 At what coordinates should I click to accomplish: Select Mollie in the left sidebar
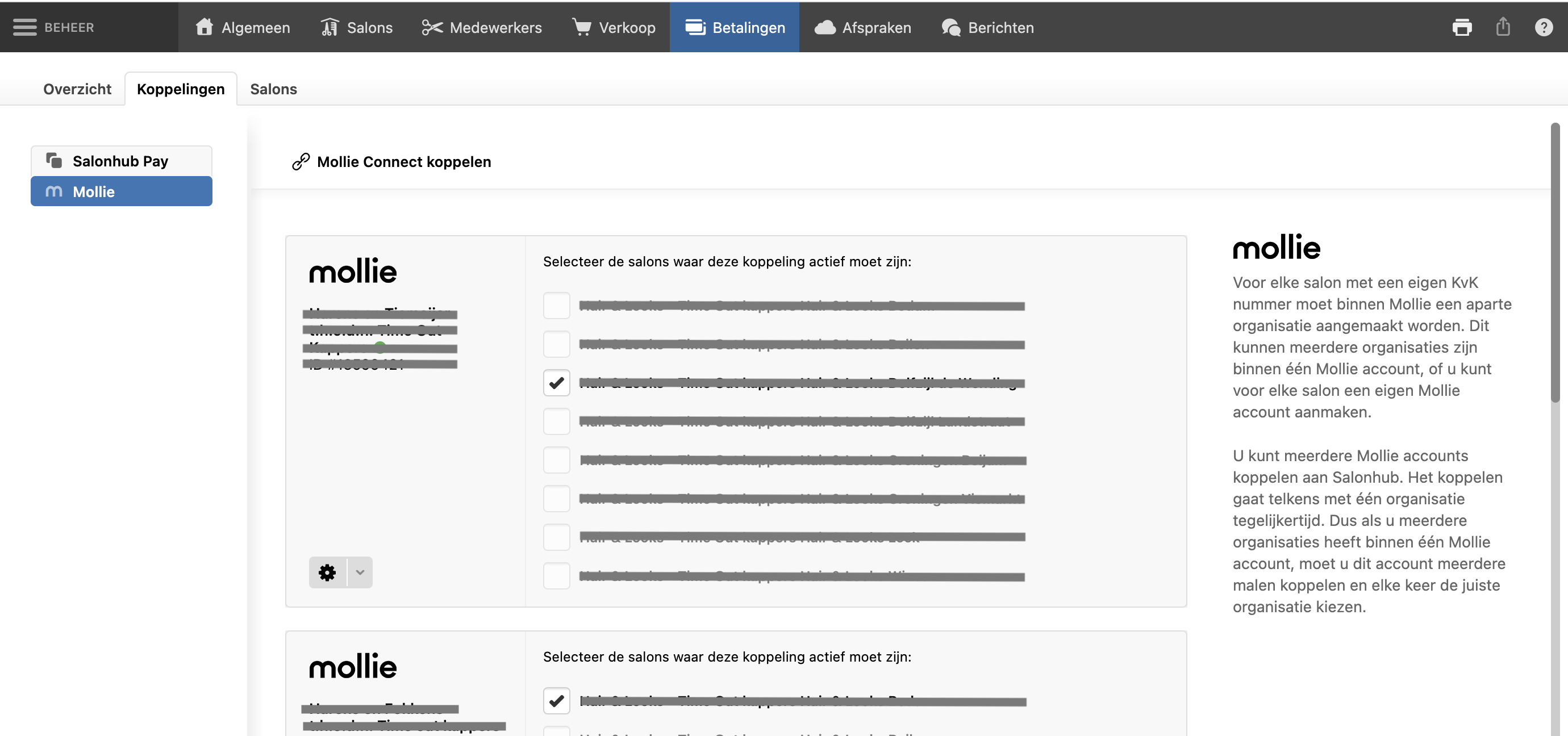[x=121, y=191]
